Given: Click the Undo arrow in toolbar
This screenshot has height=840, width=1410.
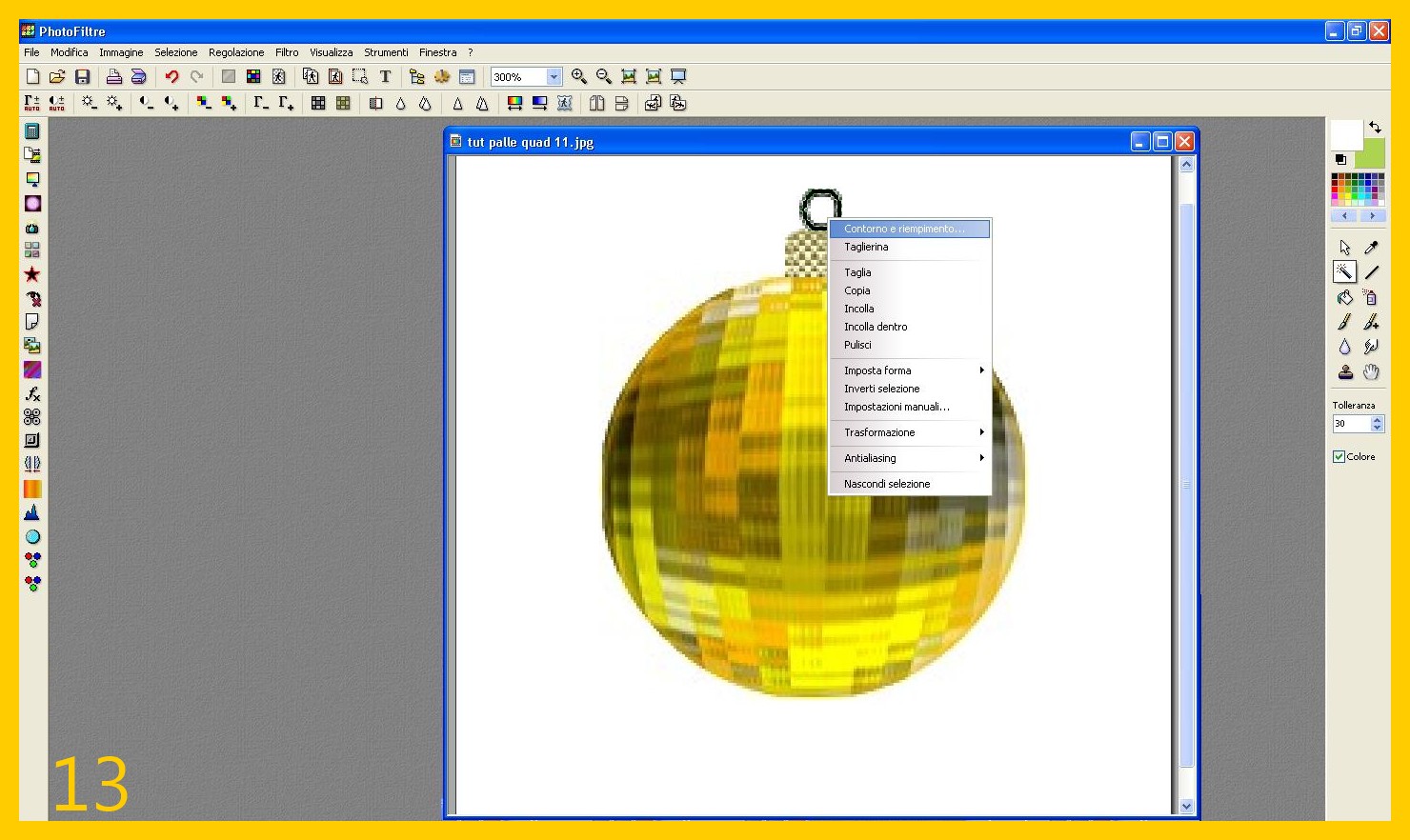Looking at the screenshot, I should coord(171,77).
